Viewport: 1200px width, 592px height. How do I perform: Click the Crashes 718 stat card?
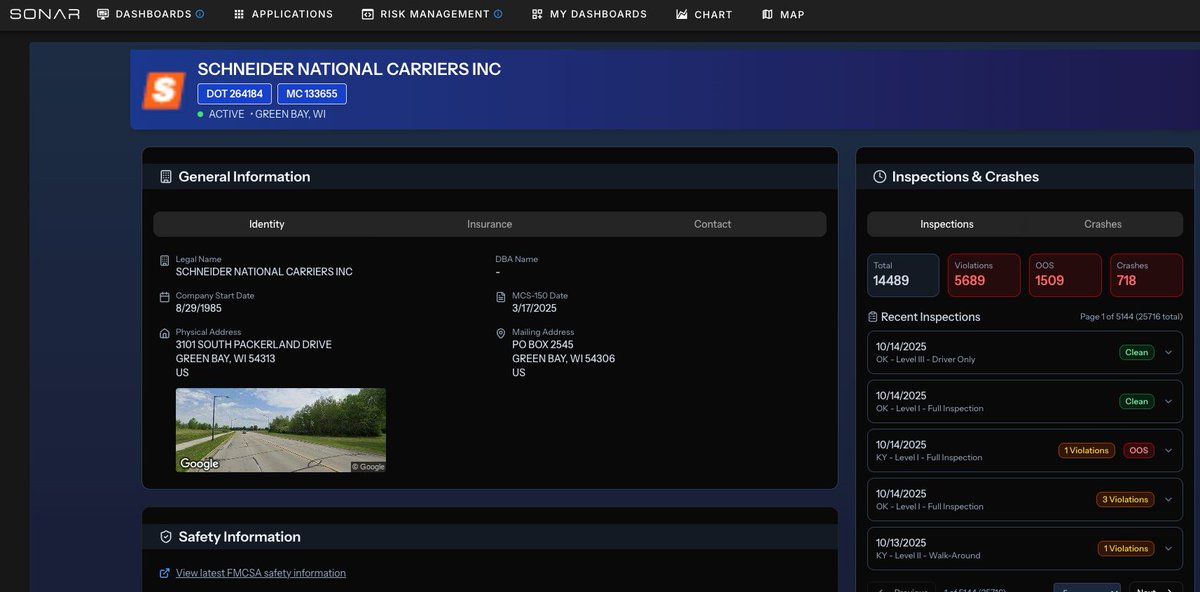1146,275
